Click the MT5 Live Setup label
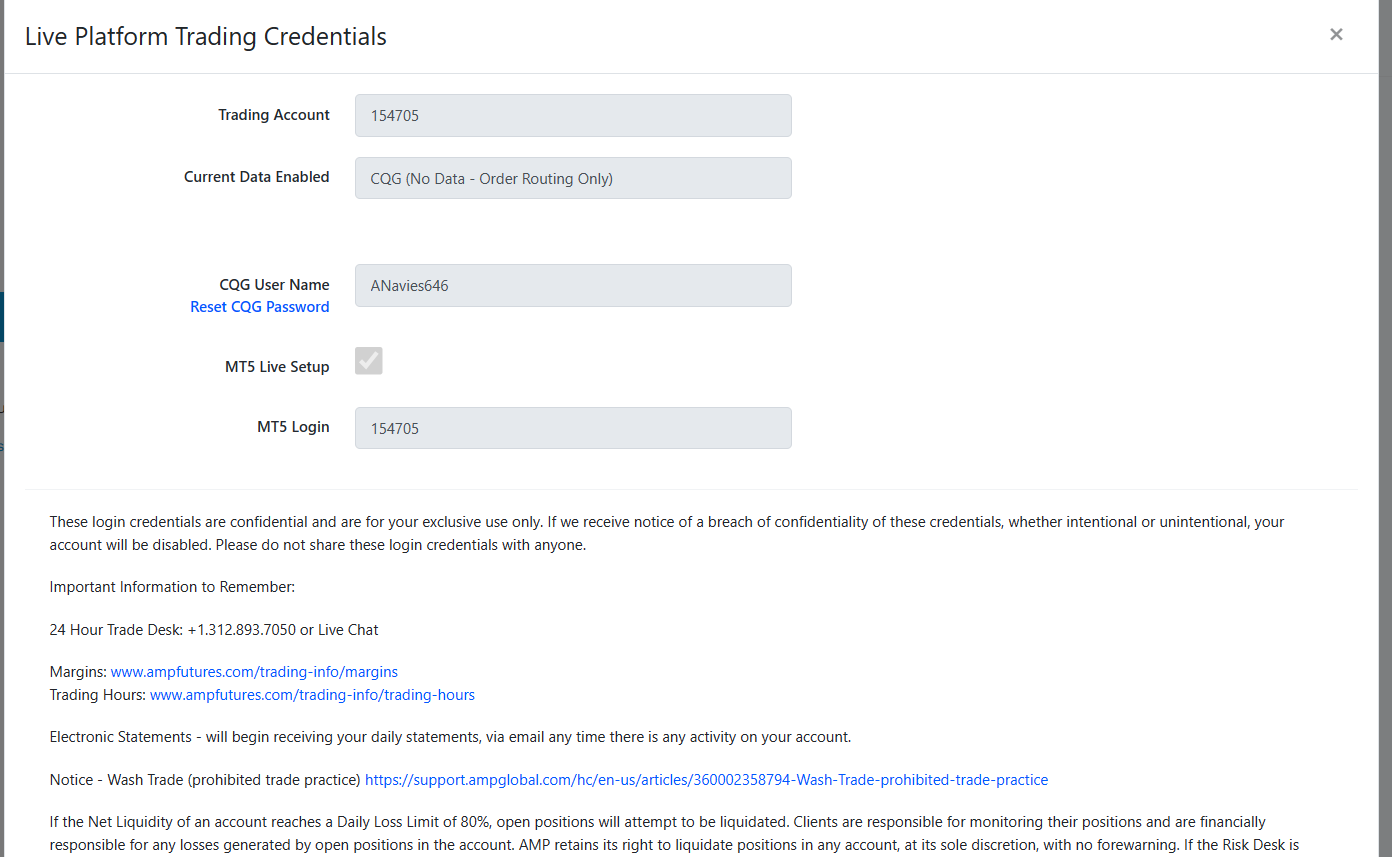This screenshot has height=857, width=1392. [x=277, y=367]
